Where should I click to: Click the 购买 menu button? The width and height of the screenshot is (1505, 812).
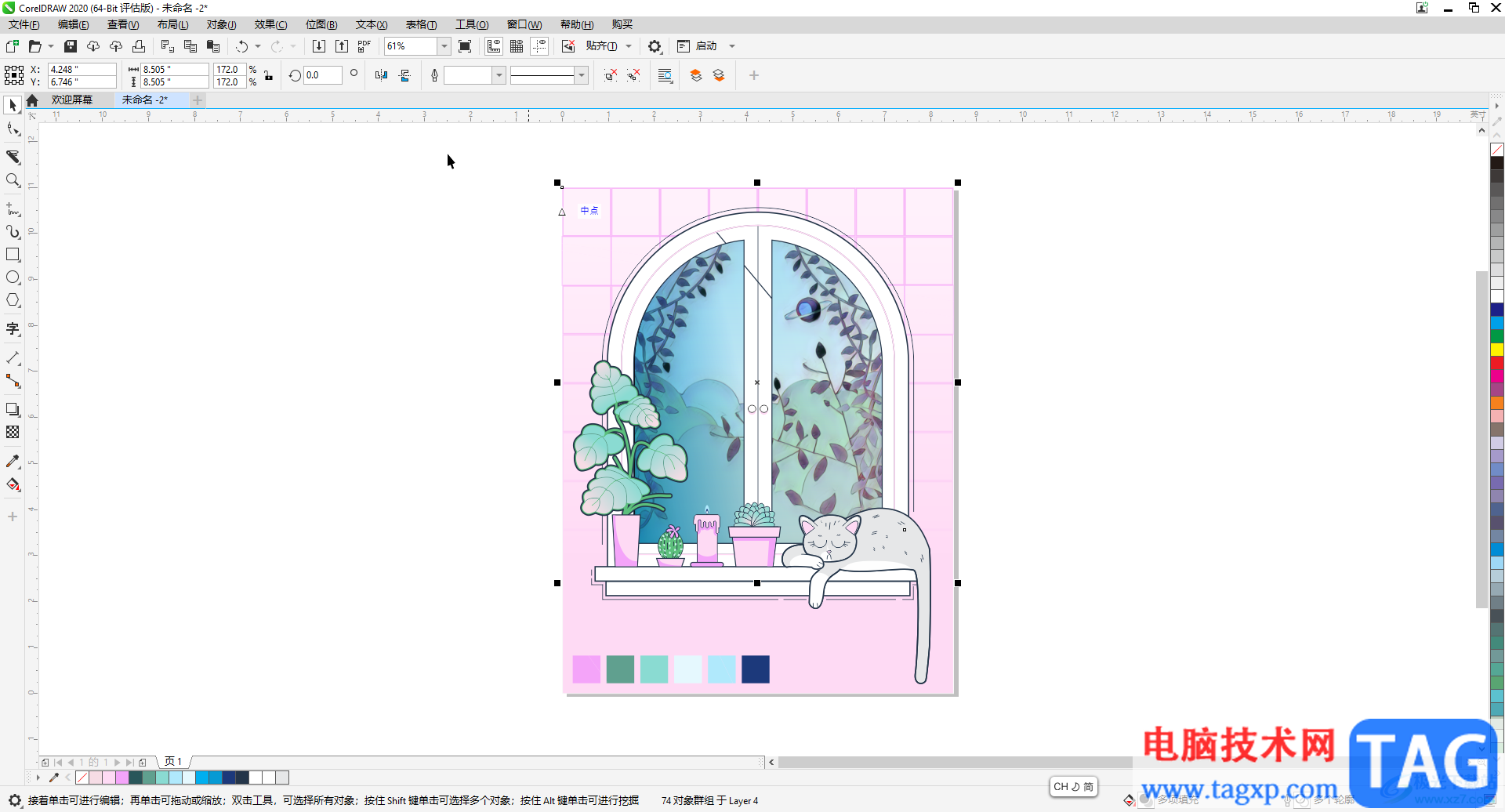(x=622, y=25)
